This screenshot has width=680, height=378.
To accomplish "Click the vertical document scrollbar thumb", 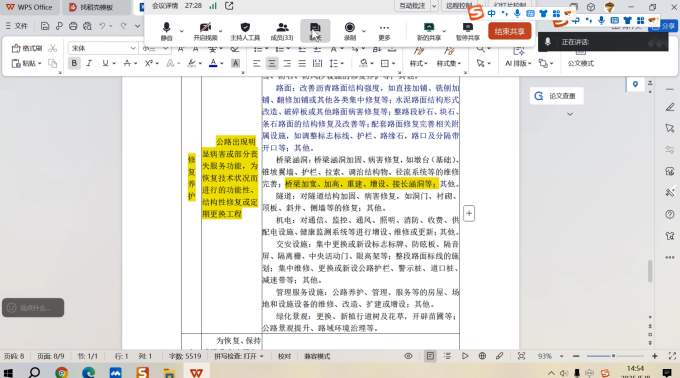I will click(650, 271).
